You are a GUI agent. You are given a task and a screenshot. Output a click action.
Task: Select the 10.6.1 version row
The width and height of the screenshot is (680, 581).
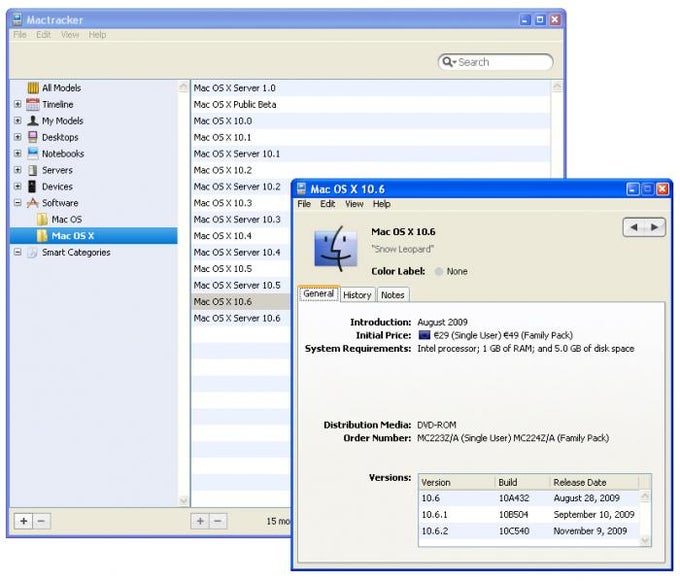[x=530, y=515]
